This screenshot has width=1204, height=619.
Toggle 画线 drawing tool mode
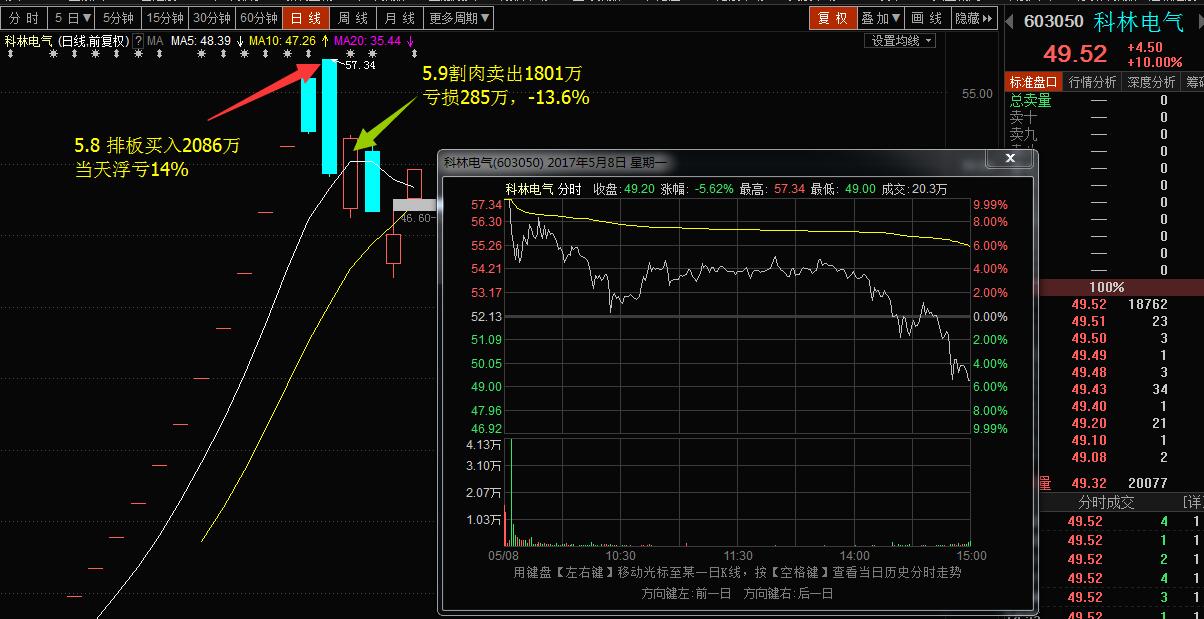coord(927,18)
